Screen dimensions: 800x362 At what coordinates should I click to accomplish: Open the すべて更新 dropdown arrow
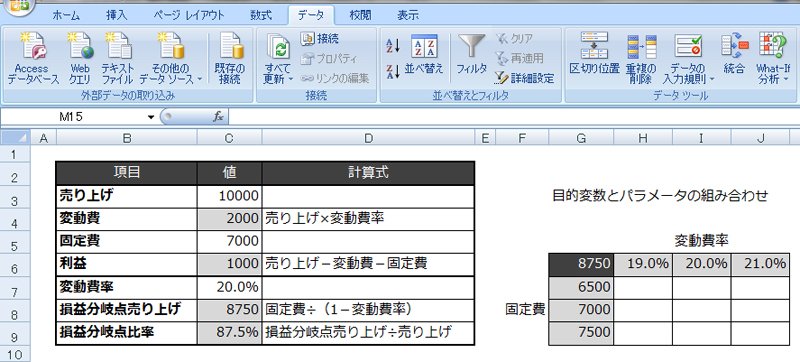(290, 80)
